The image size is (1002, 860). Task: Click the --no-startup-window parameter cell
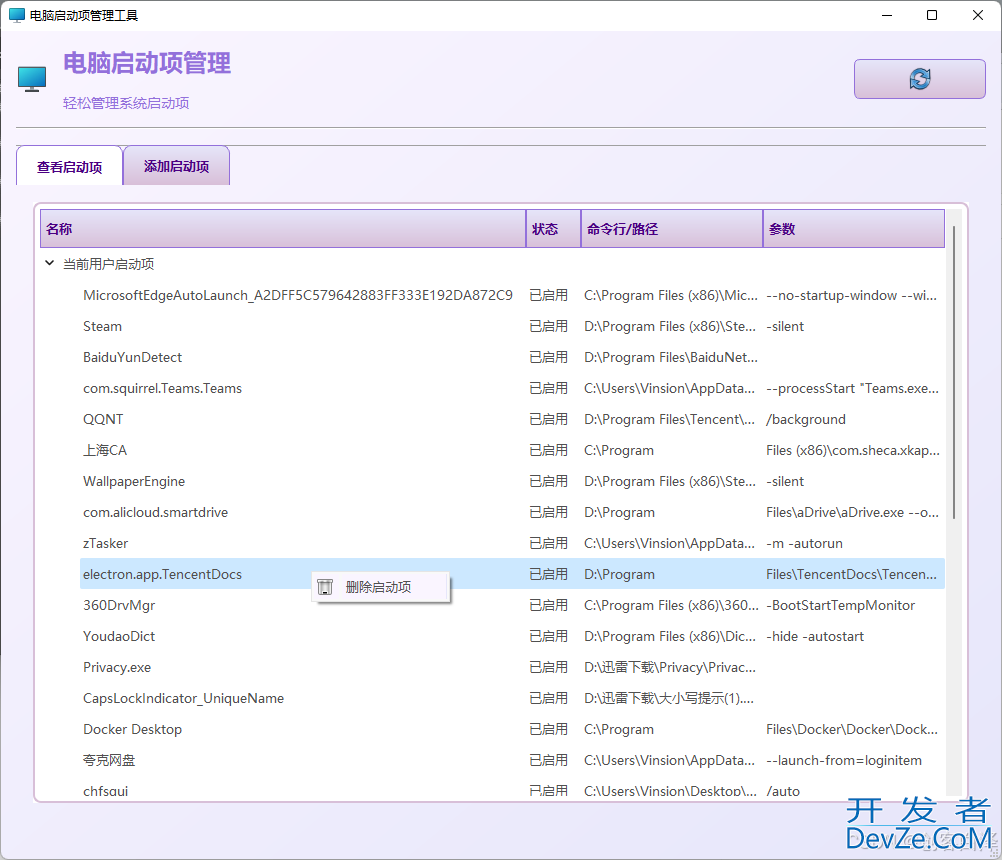(851, 295)
